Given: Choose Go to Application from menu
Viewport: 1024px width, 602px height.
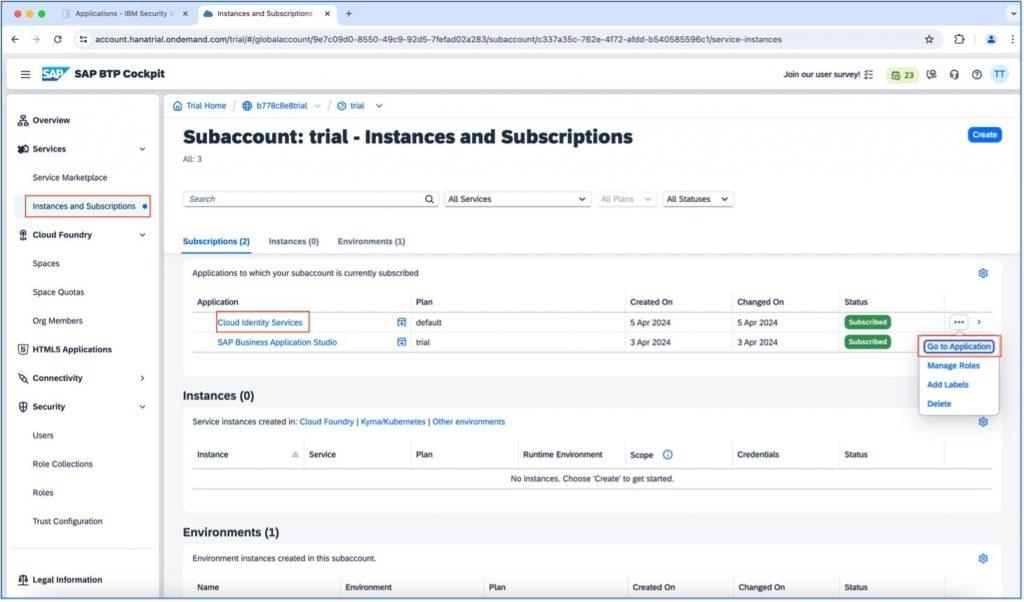Looking at the screenshot, I should coord(959,347).
